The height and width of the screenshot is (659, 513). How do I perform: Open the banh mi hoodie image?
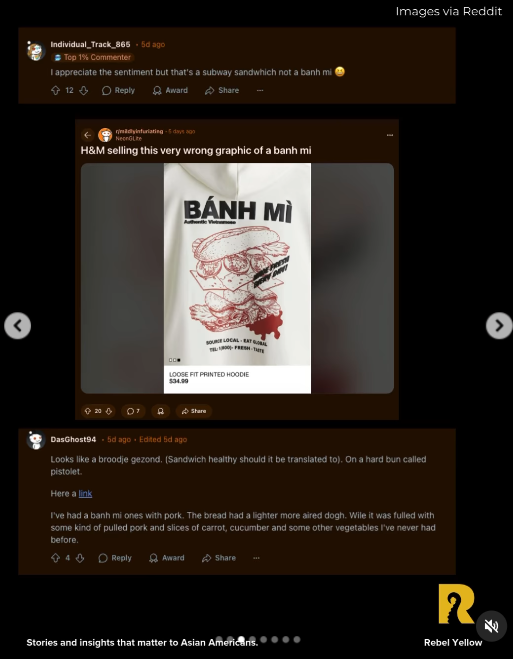pyautogui.click(x=237, y=278)
